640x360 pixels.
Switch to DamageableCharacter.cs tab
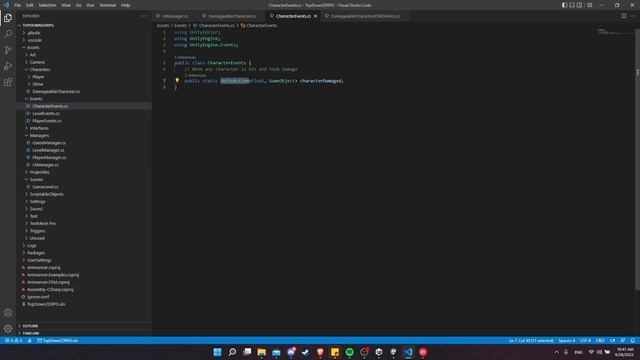[x=232, y=16]
